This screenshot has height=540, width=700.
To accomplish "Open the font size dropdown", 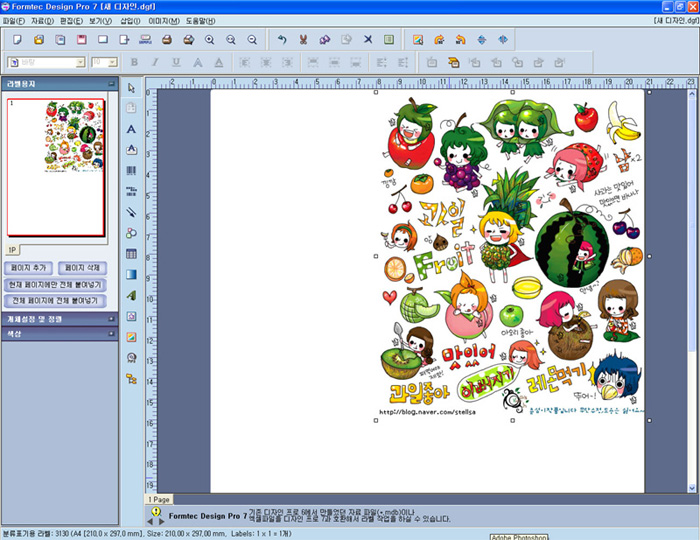I will (113, 62).
